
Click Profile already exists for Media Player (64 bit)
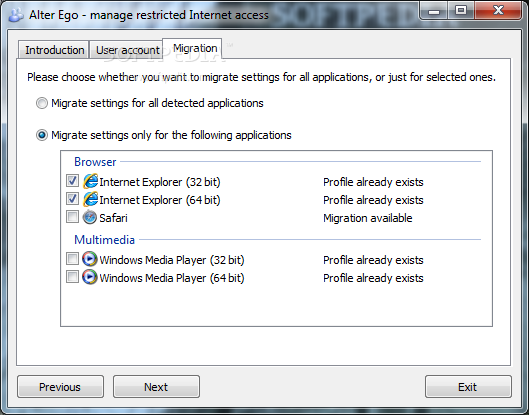(373, 278)
